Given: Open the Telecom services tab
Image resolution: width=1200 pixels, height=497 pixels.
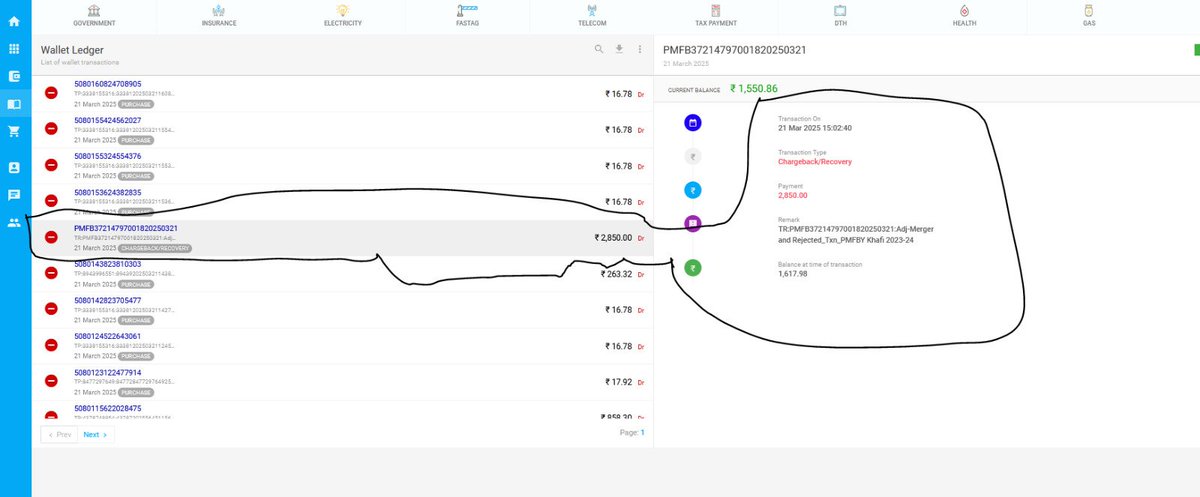Looking at the screenshot, I should 591,15.
